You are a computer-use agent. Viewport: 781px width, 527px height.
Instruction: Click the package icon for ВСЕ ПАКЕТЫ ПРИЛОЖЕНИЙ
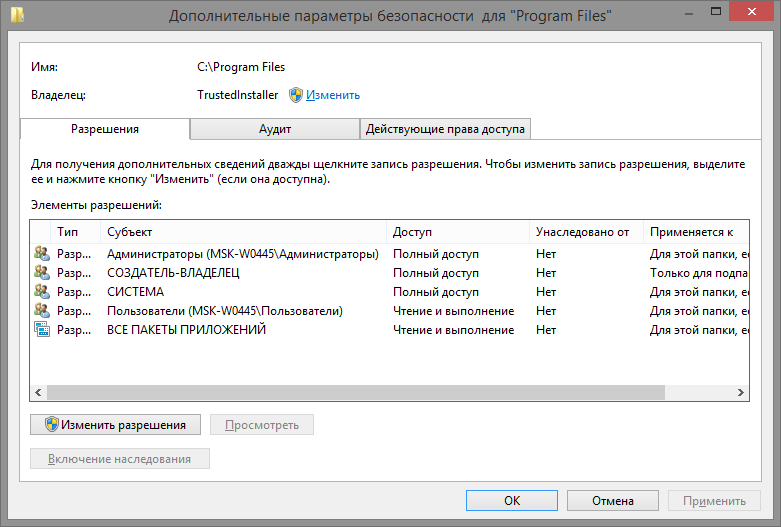coord(42,329)
